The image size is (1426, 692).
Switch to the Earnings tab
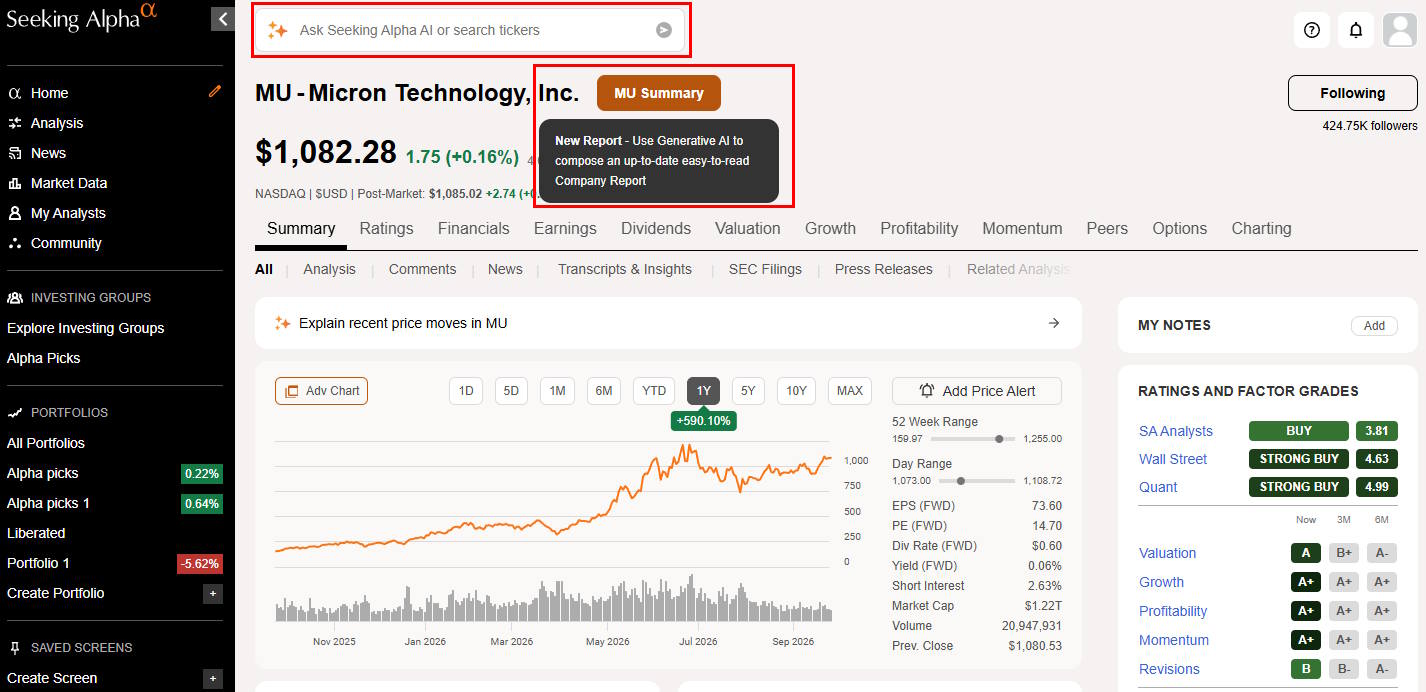click(565, 228)
